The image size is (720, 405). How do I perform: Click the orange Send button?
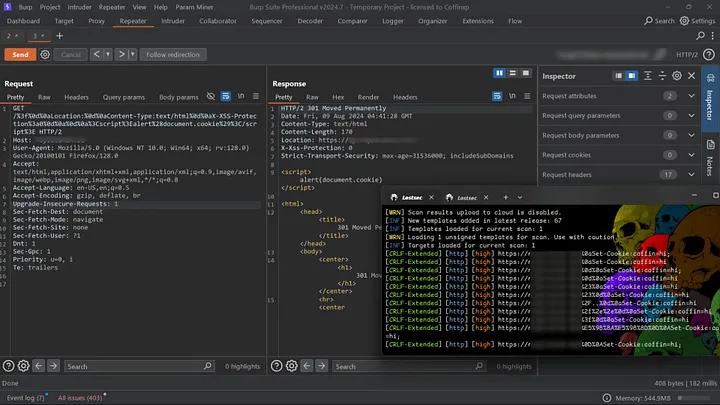click(x=20, y=55)
